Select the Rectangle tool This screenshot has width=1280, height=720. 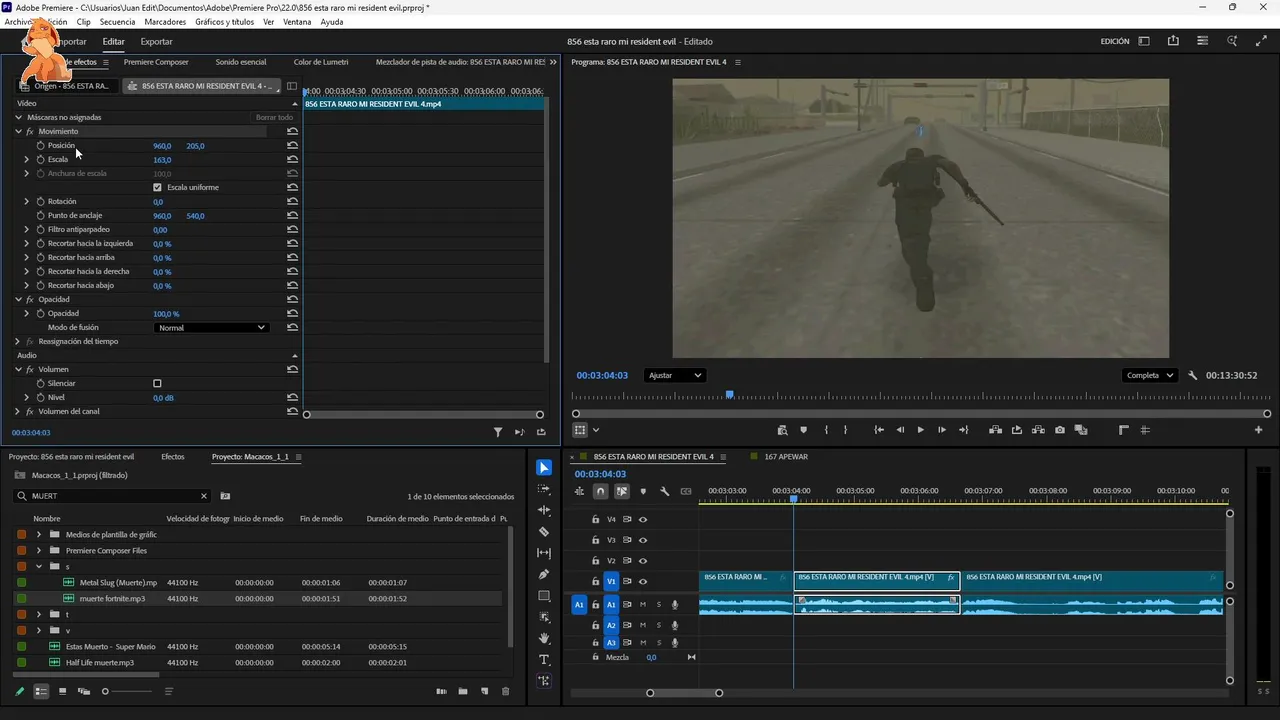544,596
